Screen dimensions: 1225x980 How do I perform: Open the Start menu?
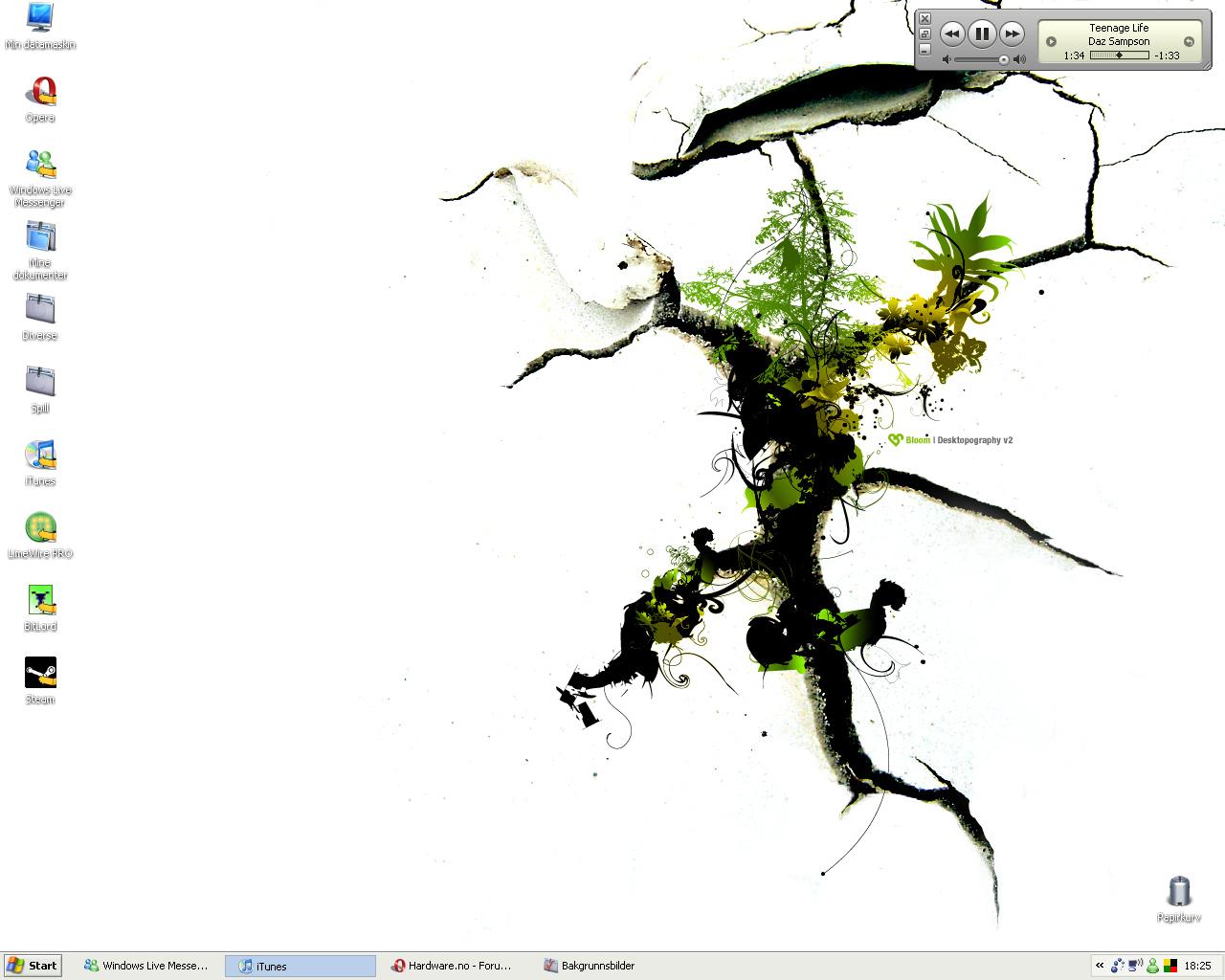(x=33, y=966)
